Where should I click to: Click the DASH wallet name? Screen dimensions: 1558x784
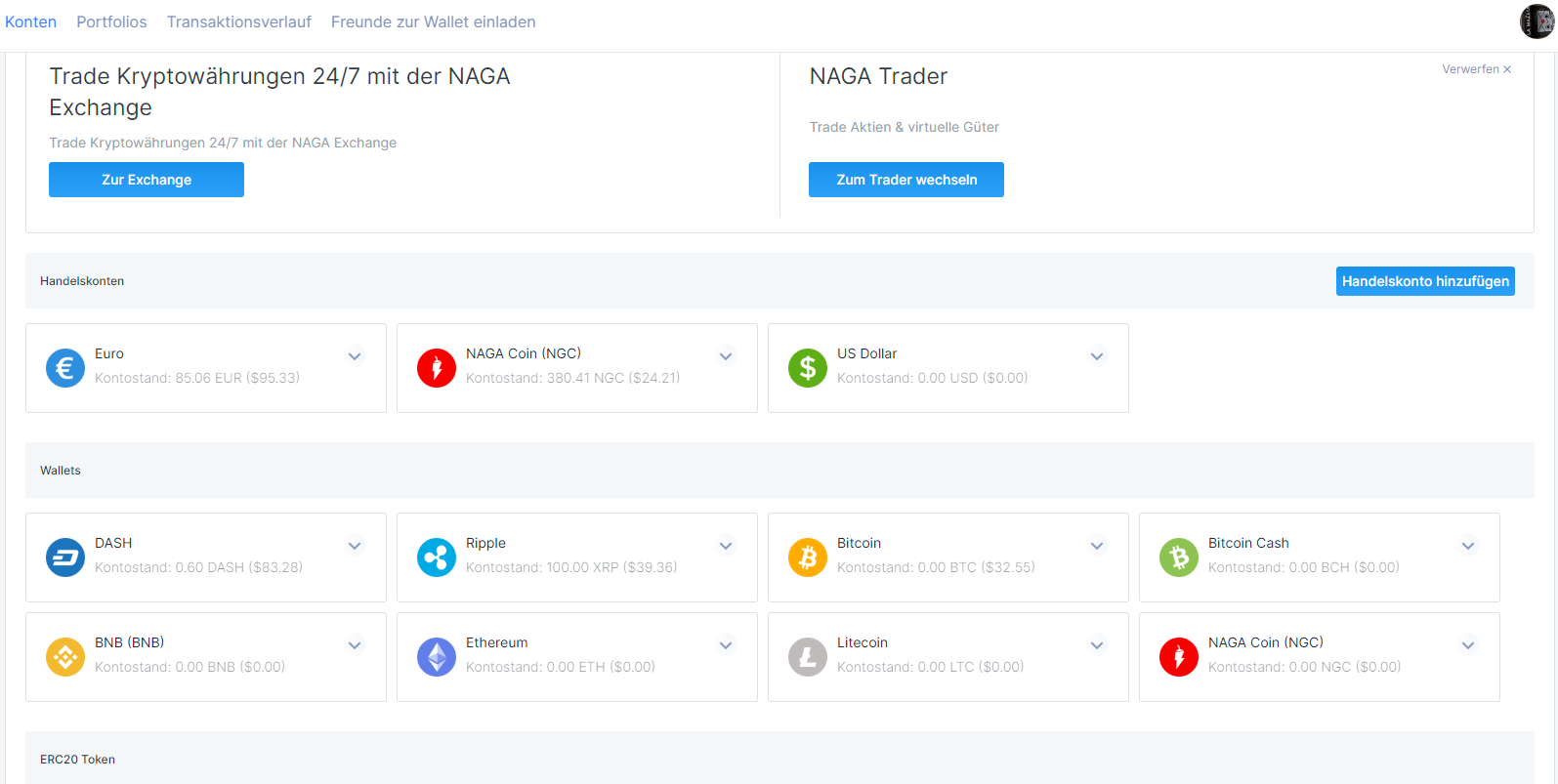[x=113, y=543]
